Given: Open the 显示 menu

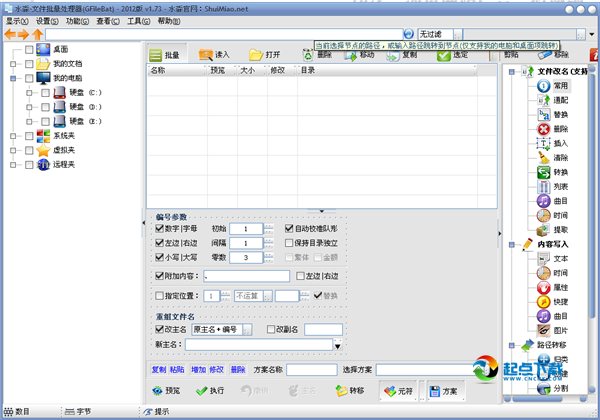Looking at the screenshot, I should [x=17, y=21].
